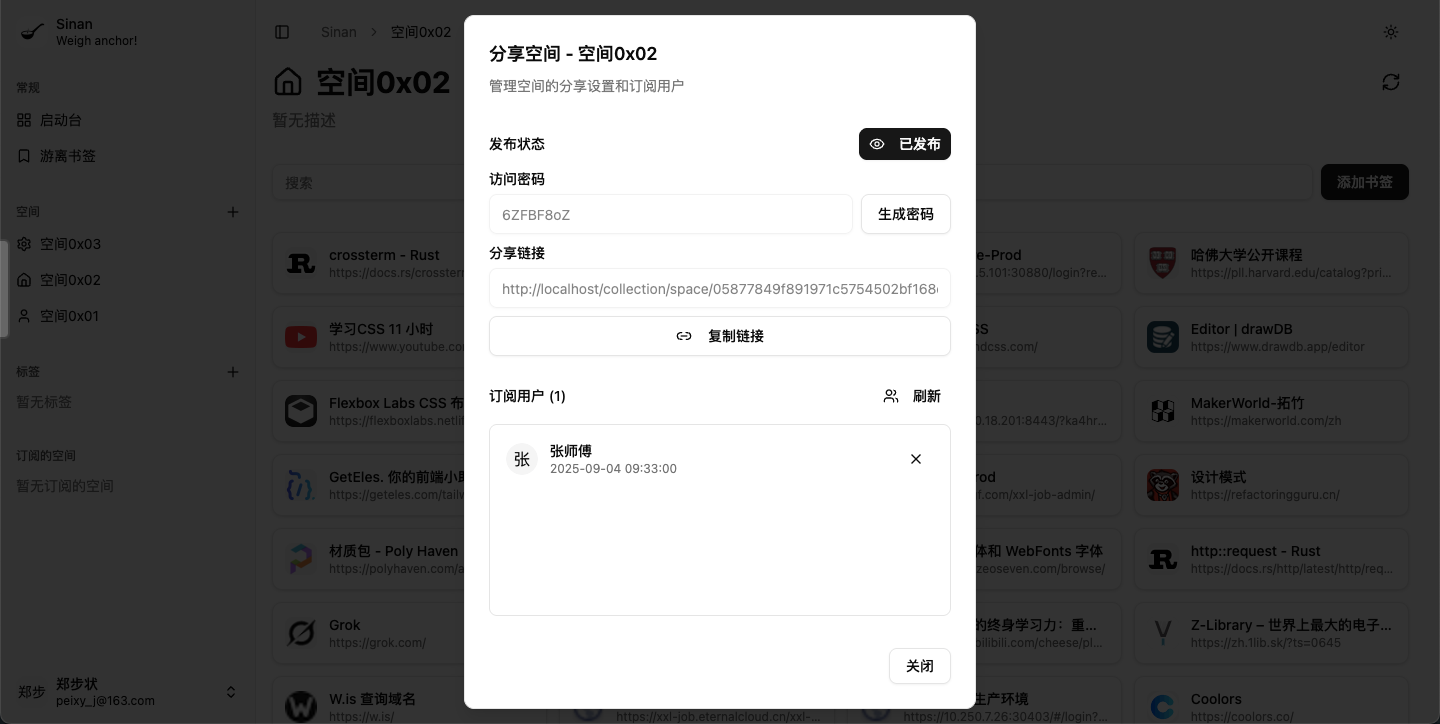Select 空间0x03 in the sidebar

click(128, 244)
